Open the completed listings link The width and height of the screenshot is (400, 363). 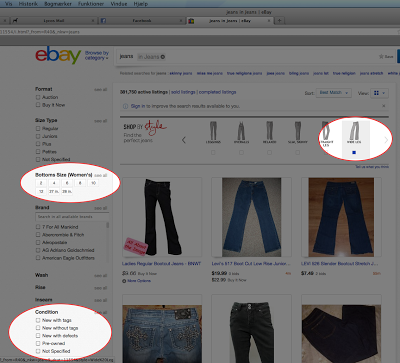coord(217,92)
